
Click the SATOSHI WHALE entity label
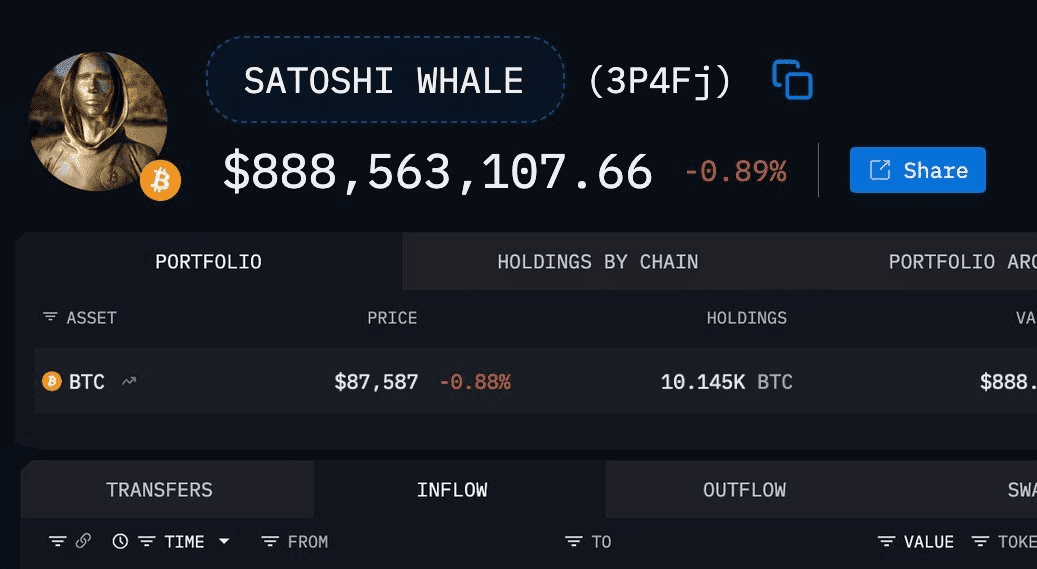384,80
